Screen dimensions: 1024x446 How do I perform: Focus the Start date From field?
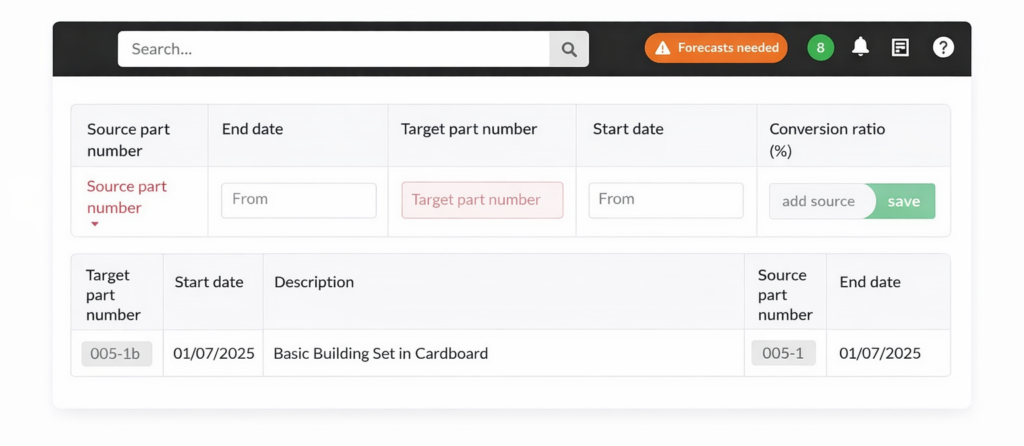(x=665, y=200)
